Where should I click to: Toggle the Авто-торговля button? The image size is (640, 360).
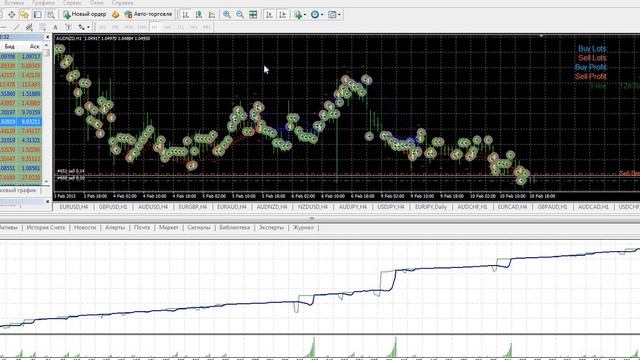point(148,14)
